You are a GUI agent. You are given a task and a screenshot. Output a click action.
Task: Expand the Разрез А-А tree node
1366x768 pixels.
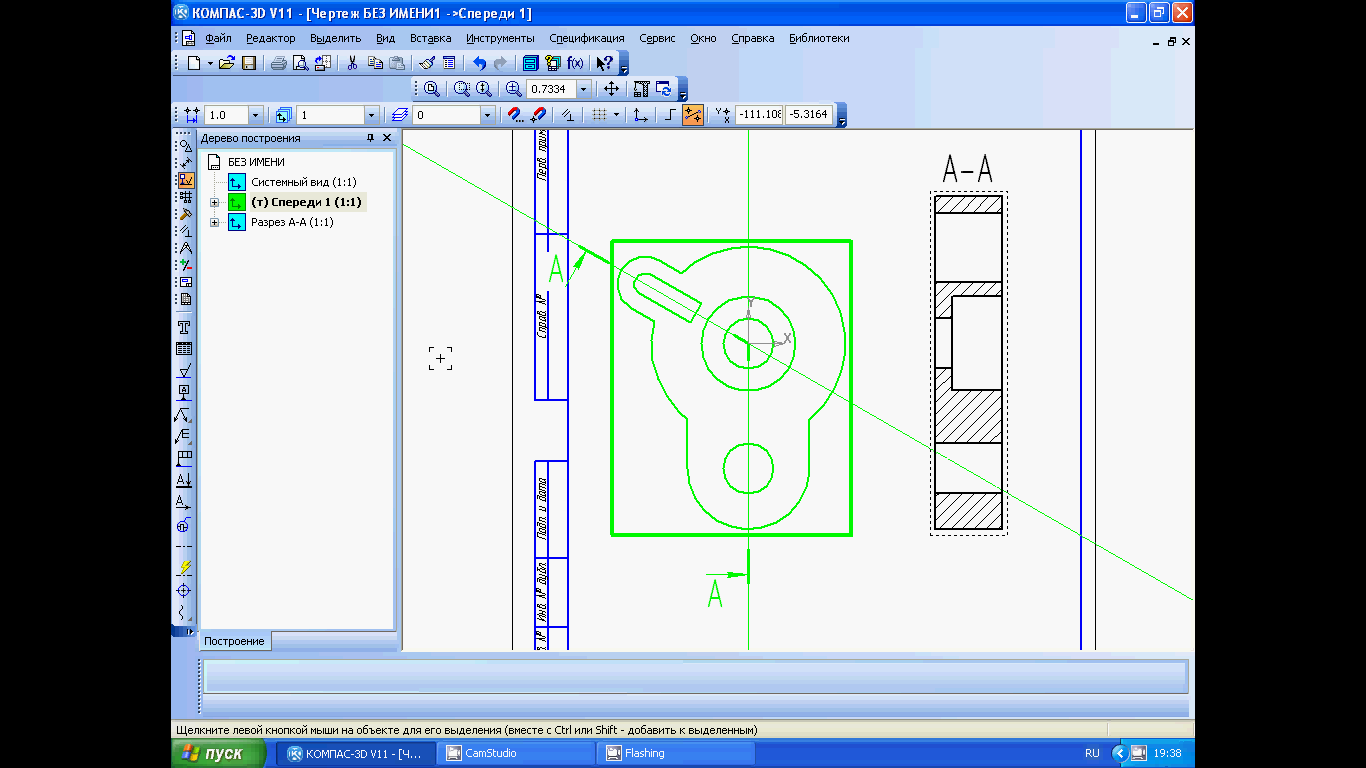tap(214, 222)
